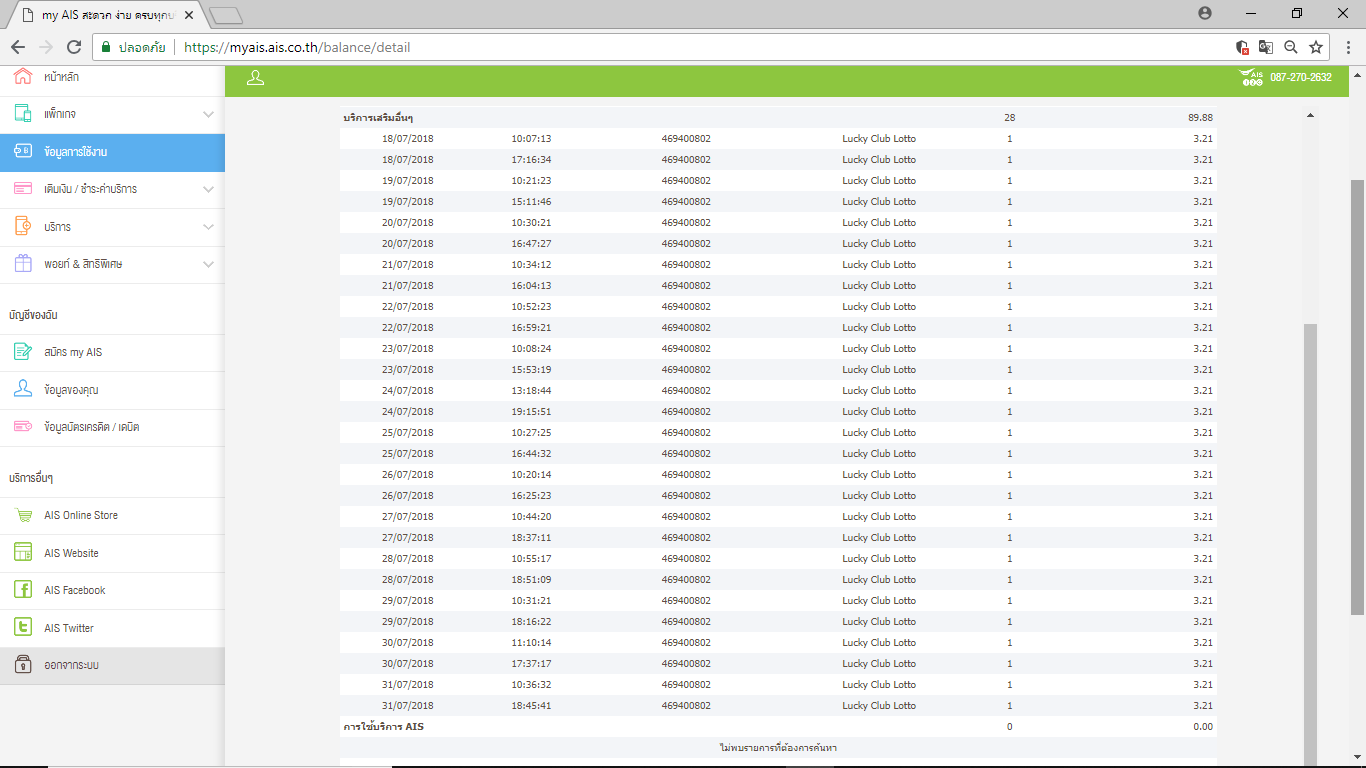Click the usage data icon in sidebar
This screenshot has width=1366, height=768.
(x=23, y=152)
